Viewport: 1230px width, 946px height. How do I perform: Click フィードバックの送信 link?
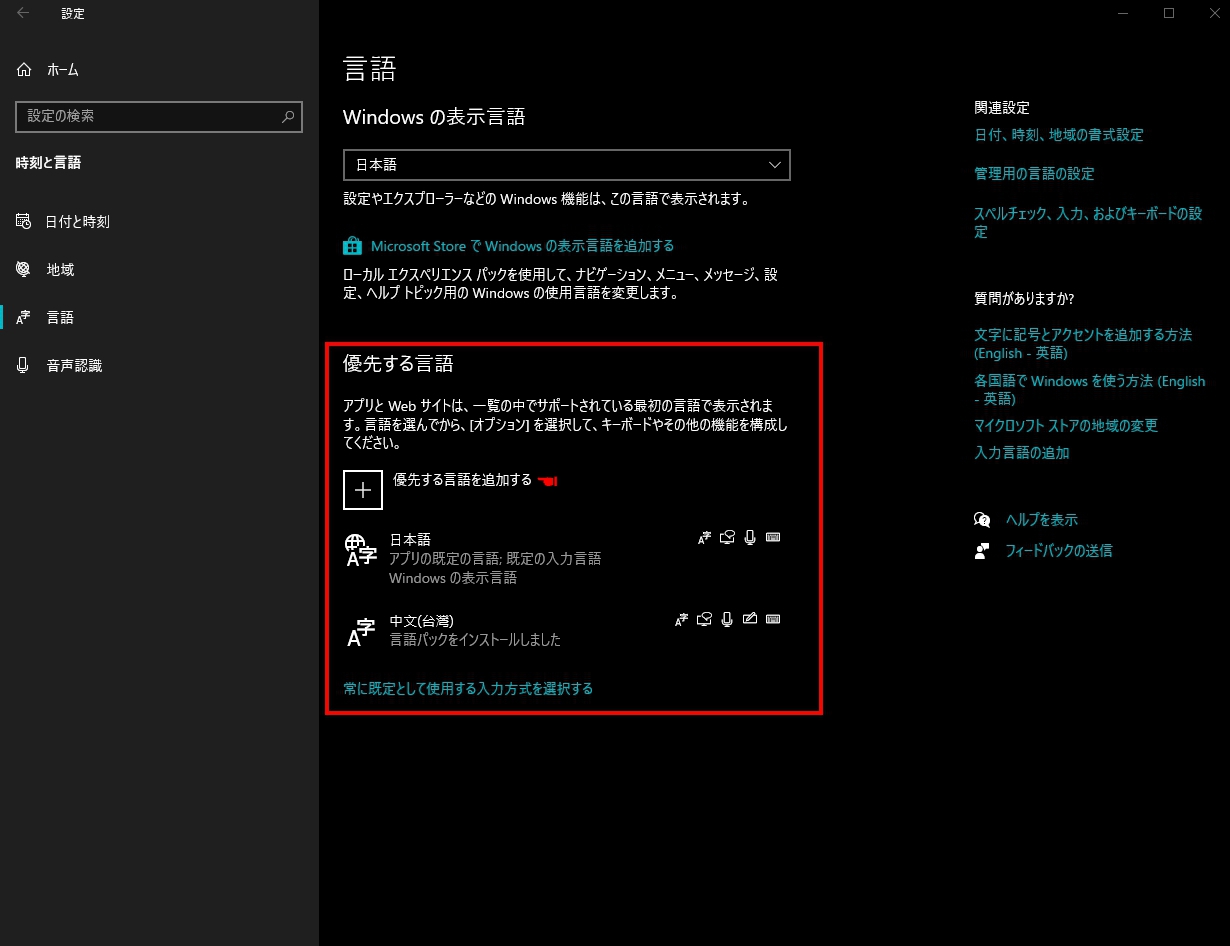[1058, 551]
